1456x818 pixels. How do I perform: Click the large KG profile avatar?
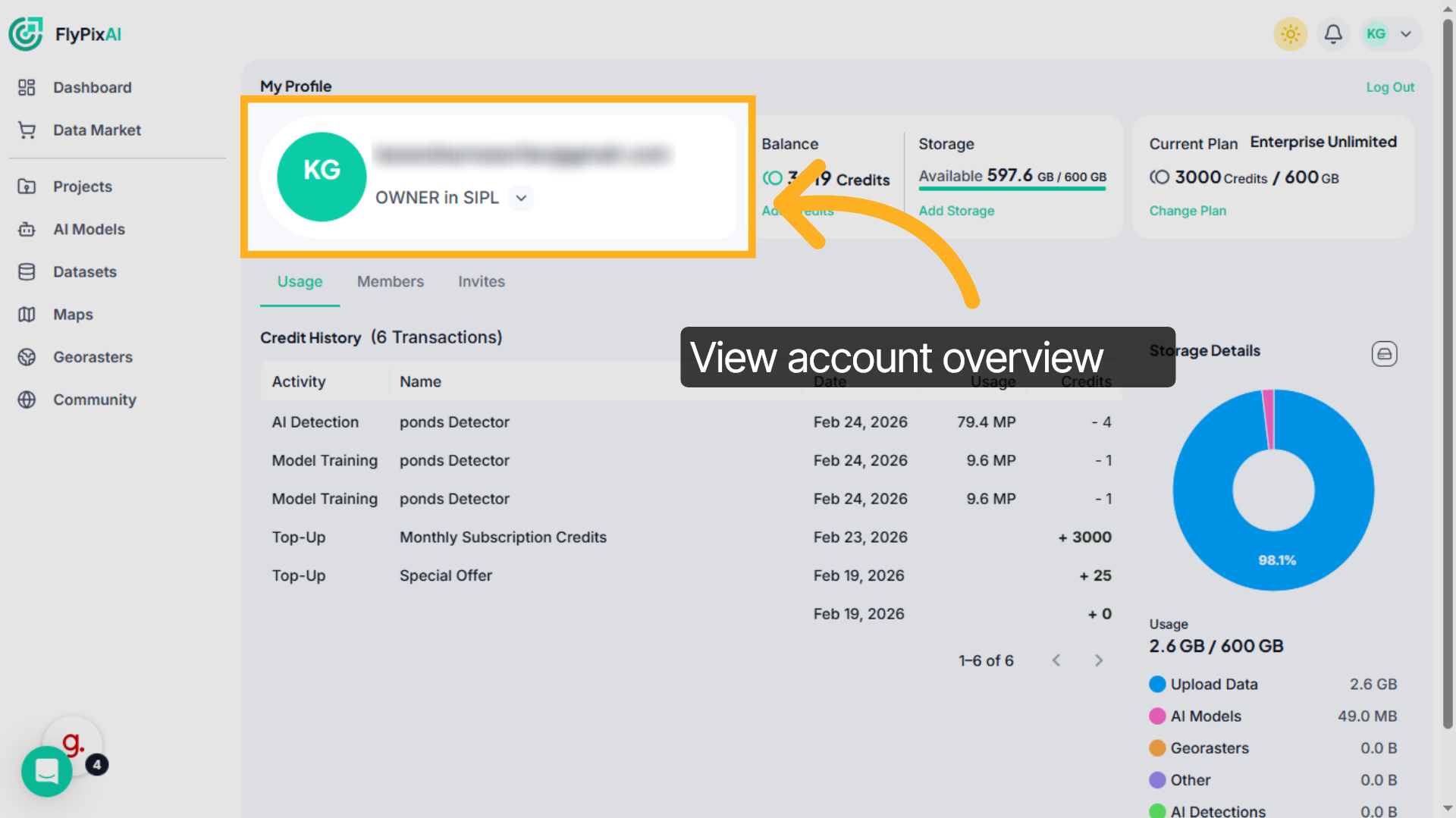tap(322, 177)
